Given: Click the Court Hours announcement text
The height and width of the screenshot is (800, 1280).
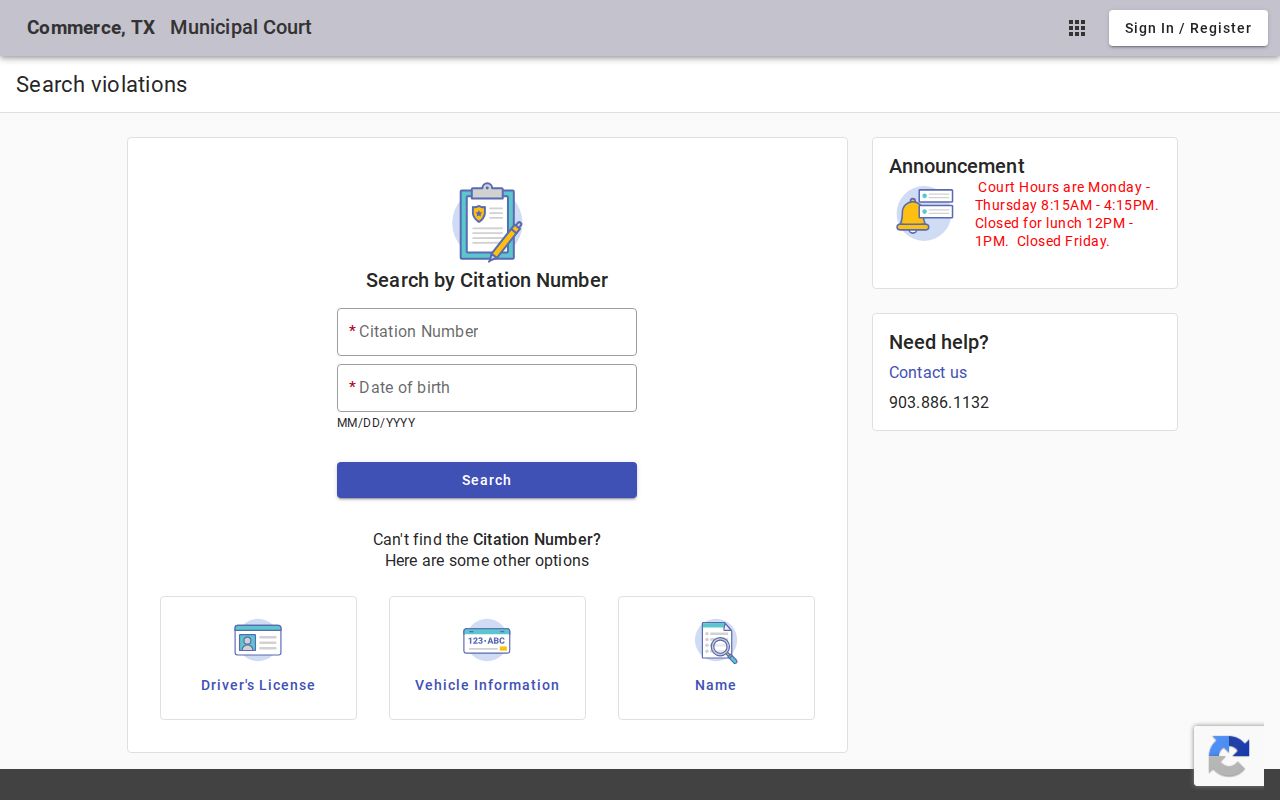Looking at the screenshot, I should pos(1067,214).
